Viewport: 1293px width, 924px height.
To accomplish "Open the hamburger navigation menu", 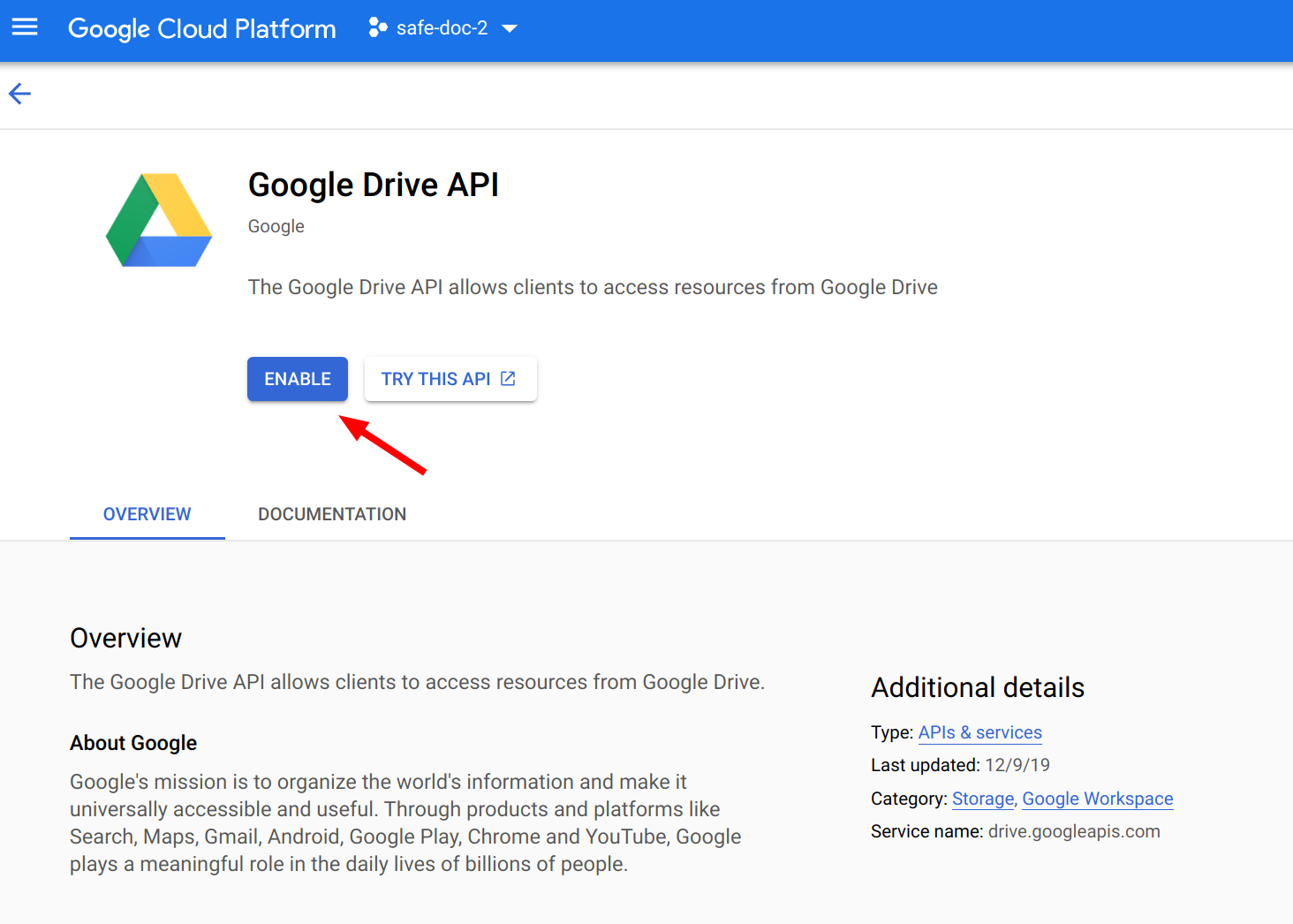I will coord(25,27).
